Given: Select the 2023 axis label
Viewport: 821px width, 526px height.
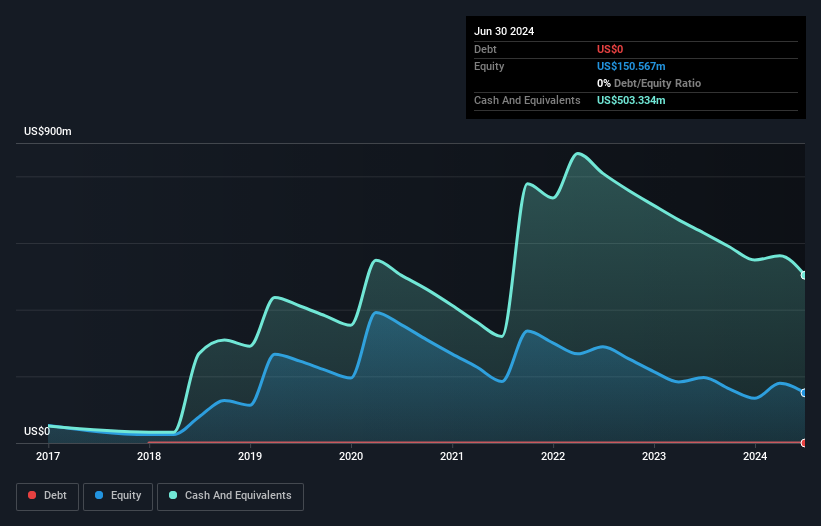Looking at the screenshot, I should coord(654,456).
